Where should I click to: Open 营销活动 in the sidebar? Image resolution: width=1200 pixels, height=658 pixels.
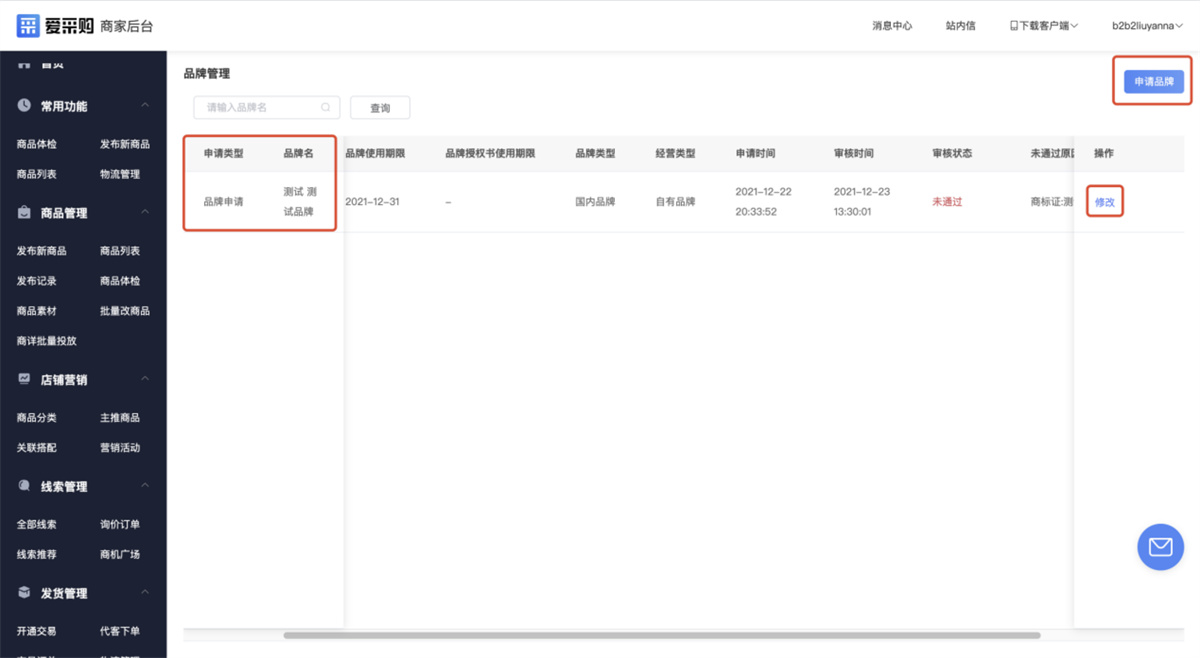(120, 448)
